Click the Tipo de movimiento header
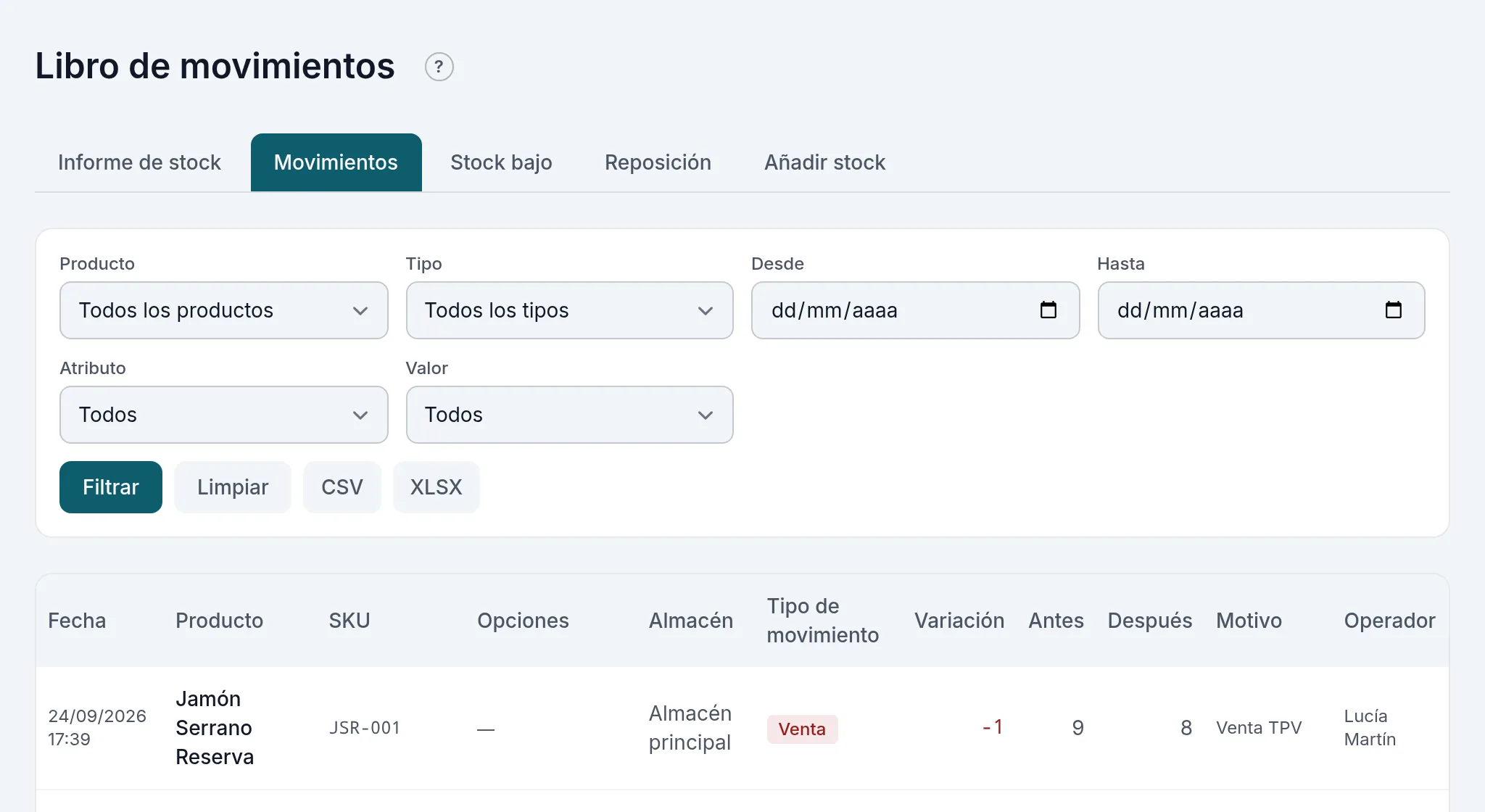 coord(823,621)
